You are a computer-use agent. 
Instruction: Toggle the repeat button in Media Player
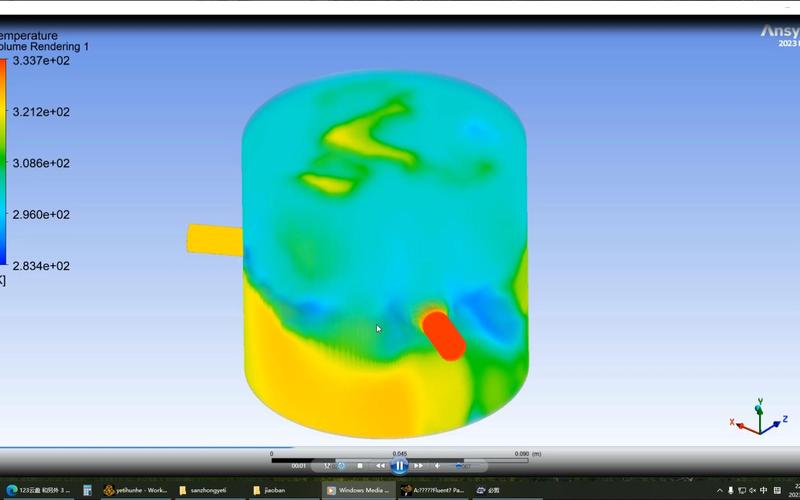tap(341, 466)
